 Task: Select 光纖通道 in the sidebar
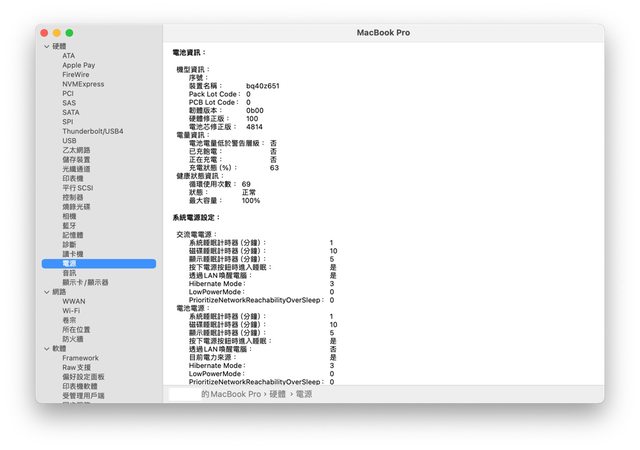pyautogui.click(x=76, y=169)
